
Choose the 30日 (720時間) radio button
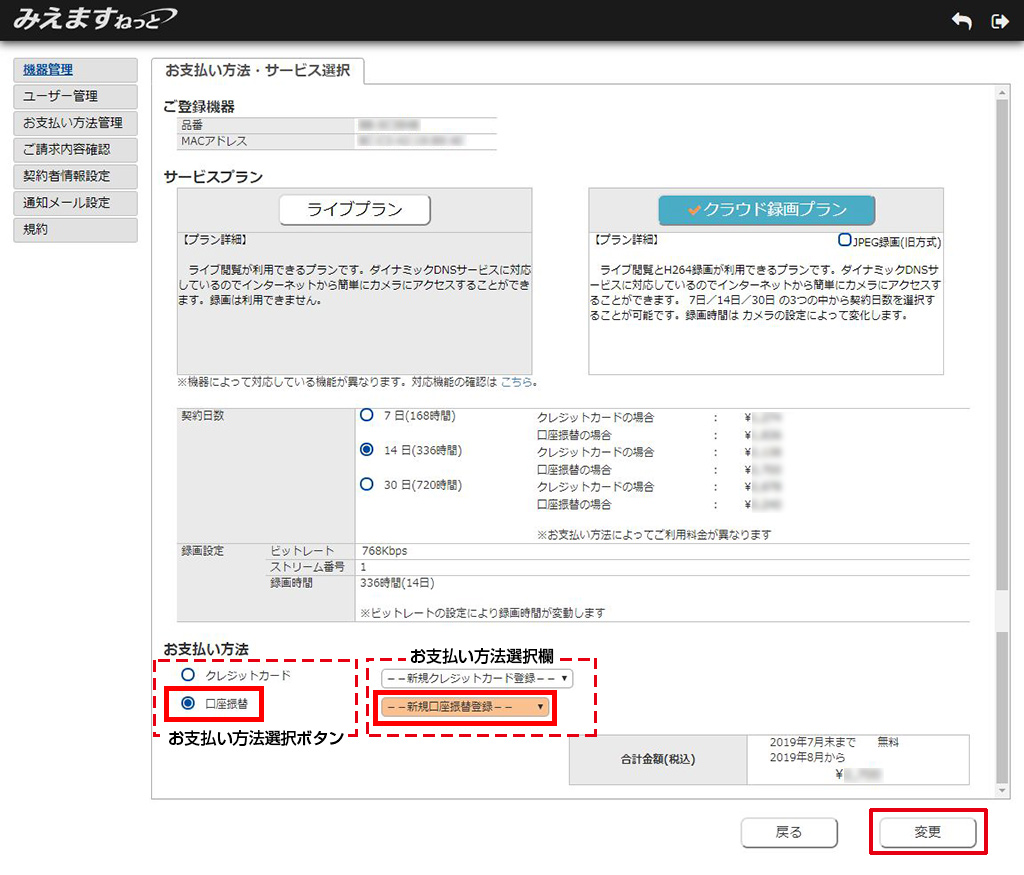pyautogui.click(x=367, y=485)
